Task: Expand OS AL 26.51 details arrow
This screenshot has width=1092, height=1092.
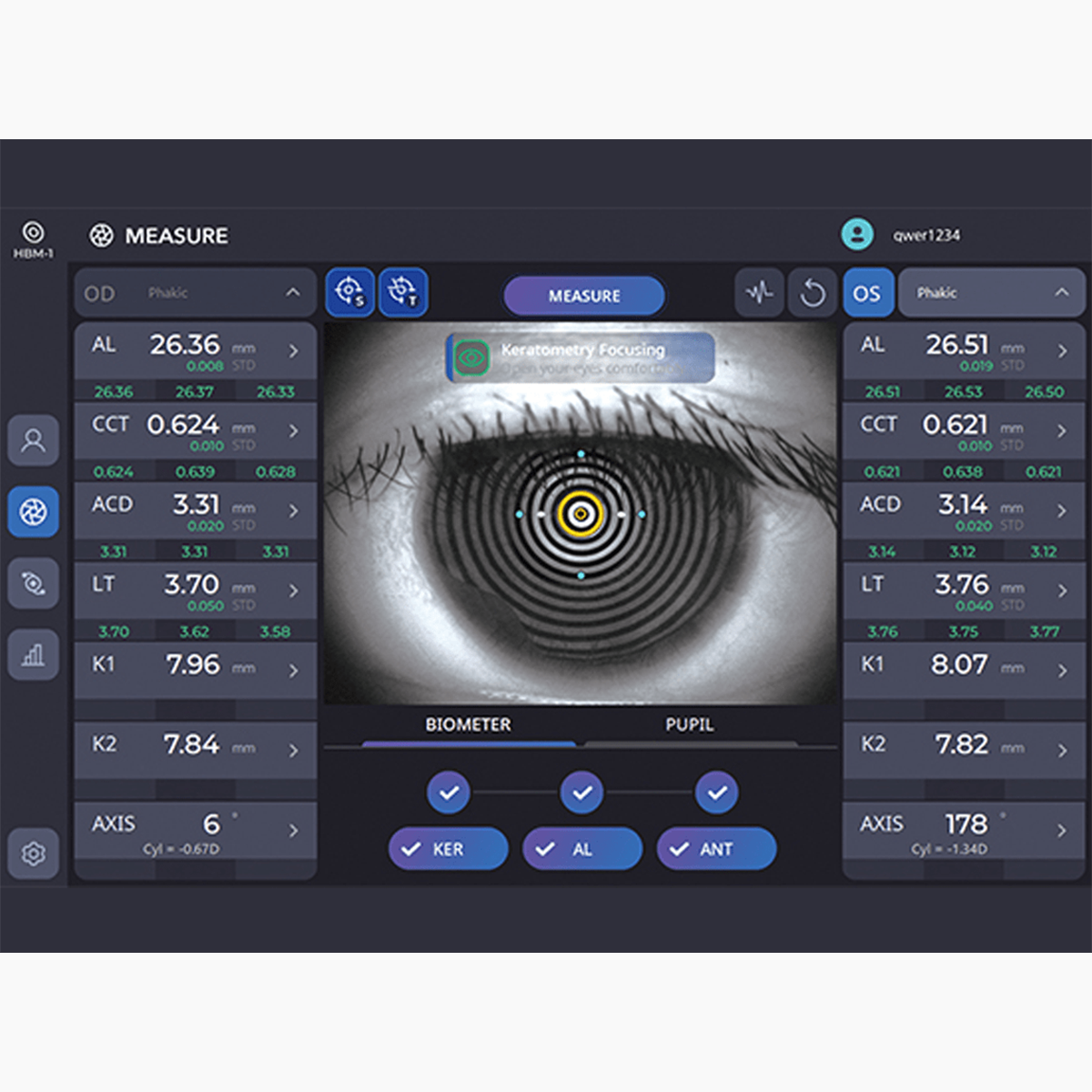Action: [1062, 351]
